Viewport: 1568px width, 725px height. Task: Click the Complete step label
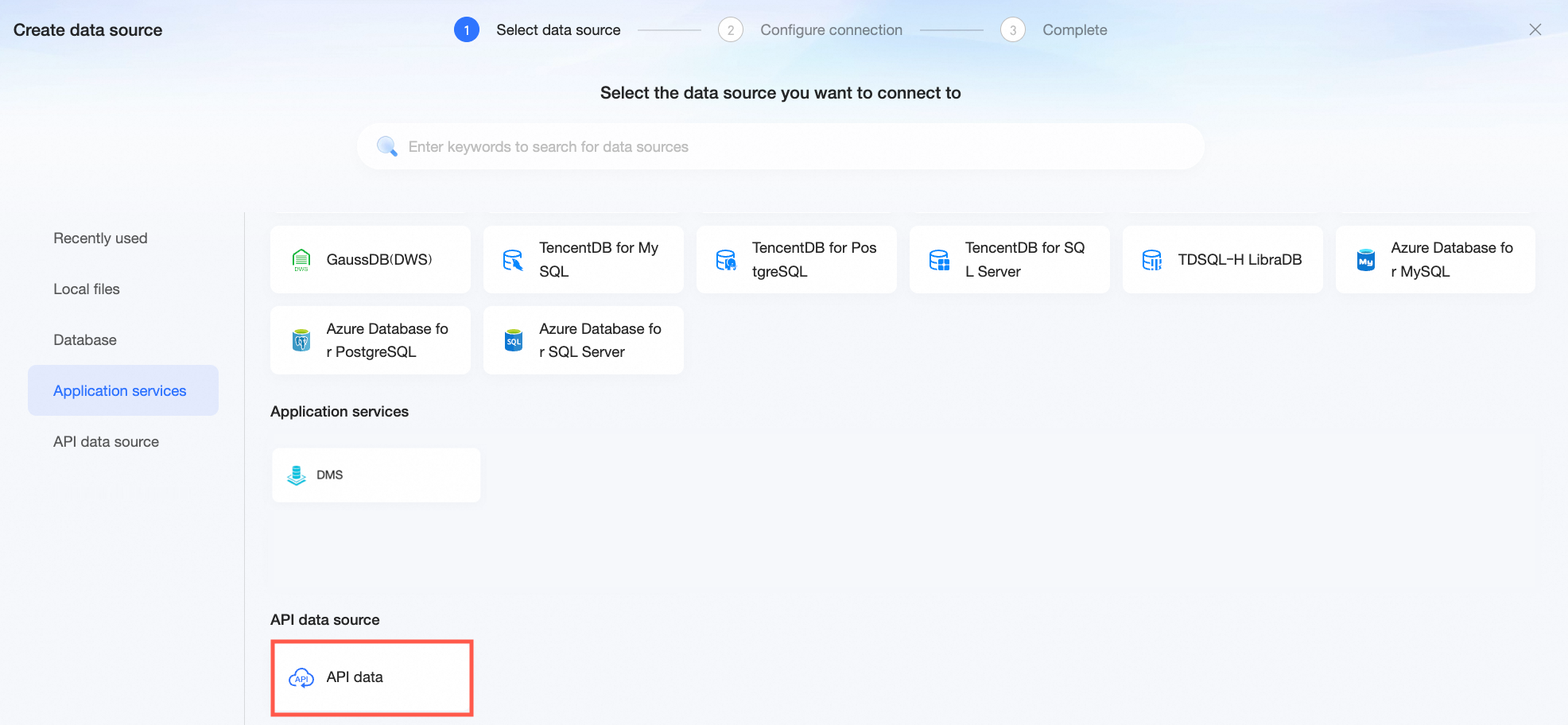1075,30
